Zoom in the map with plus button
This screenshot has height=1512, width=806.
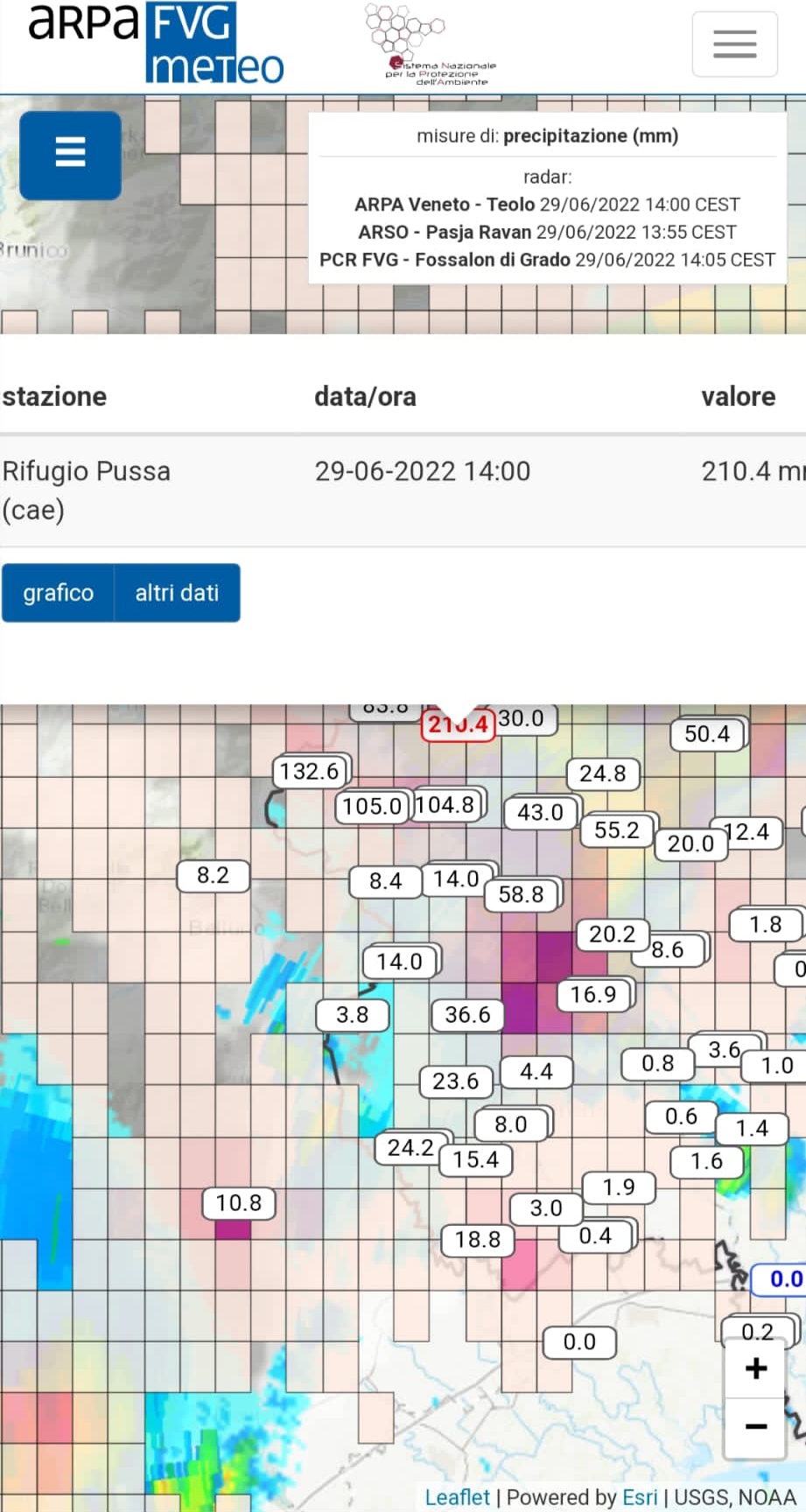coord(755,1368)
